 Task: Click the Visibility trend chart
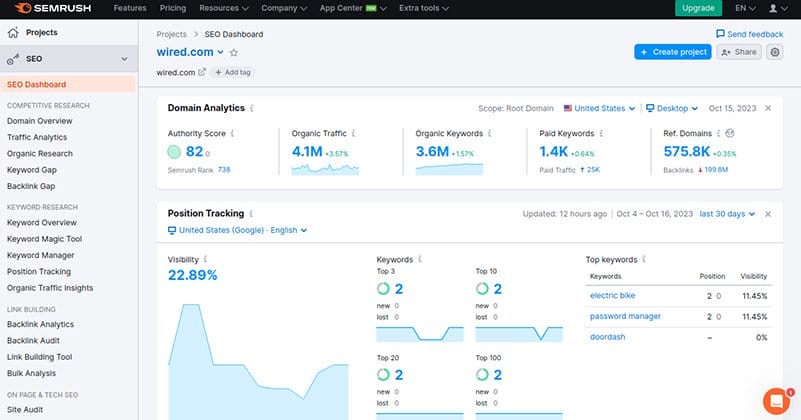(258, 362)
